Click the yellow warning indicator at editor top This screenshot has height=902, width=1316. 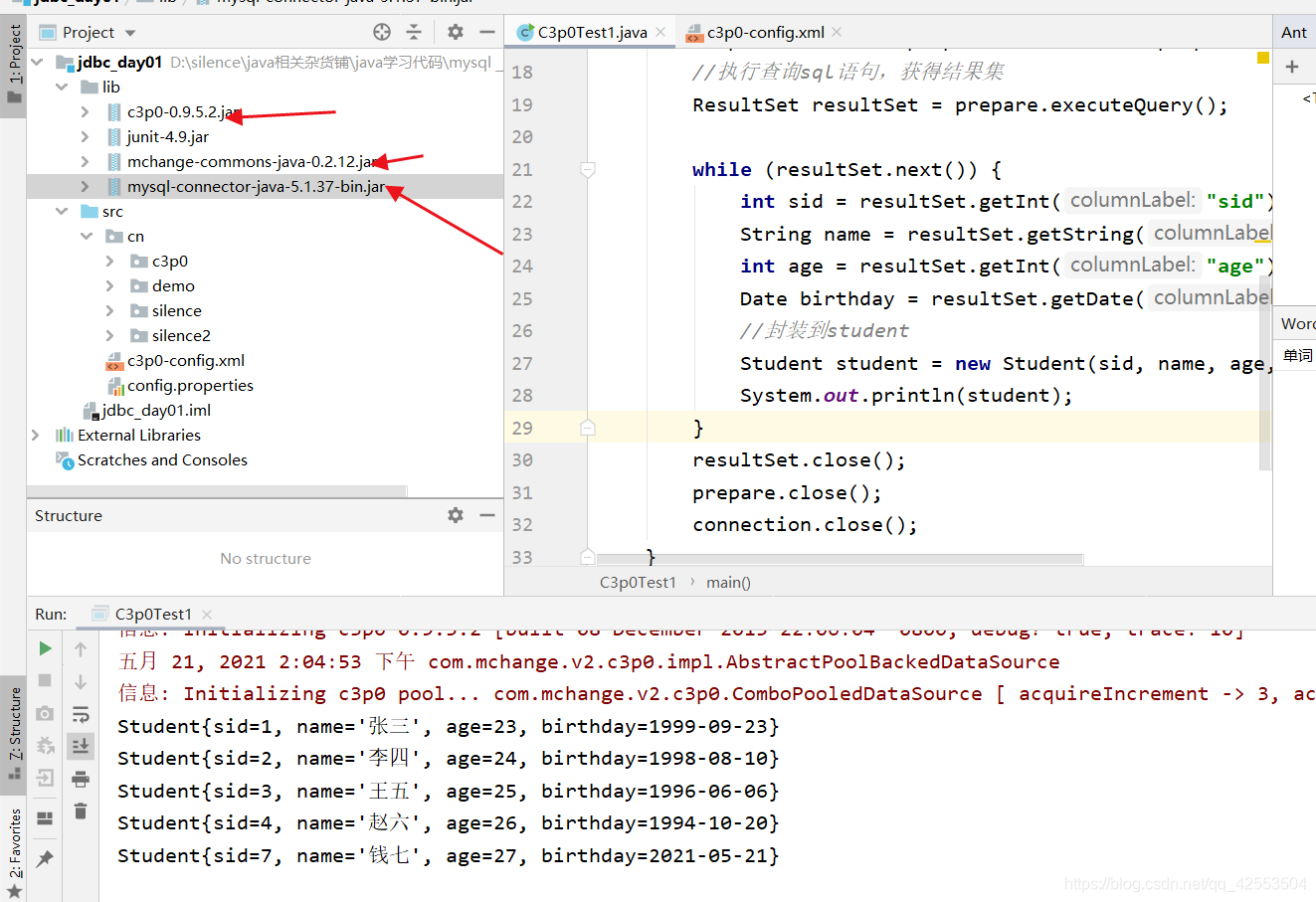[1263, 58]
